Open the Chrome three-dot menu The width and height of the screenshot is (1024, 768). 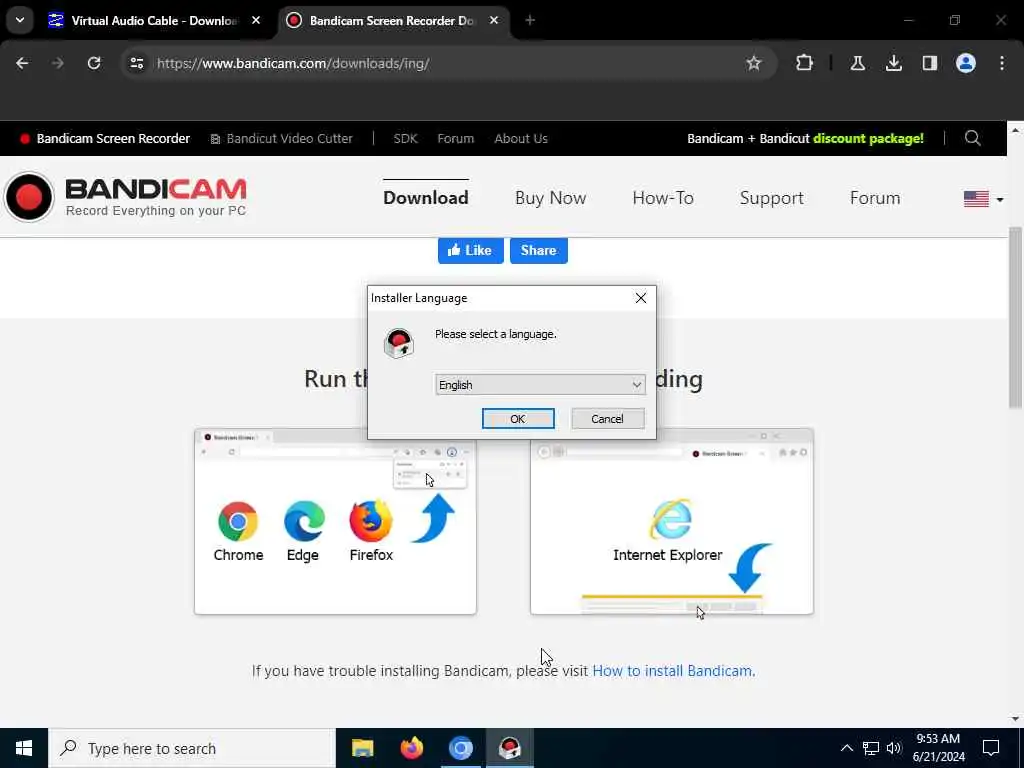pos(1002,63)
